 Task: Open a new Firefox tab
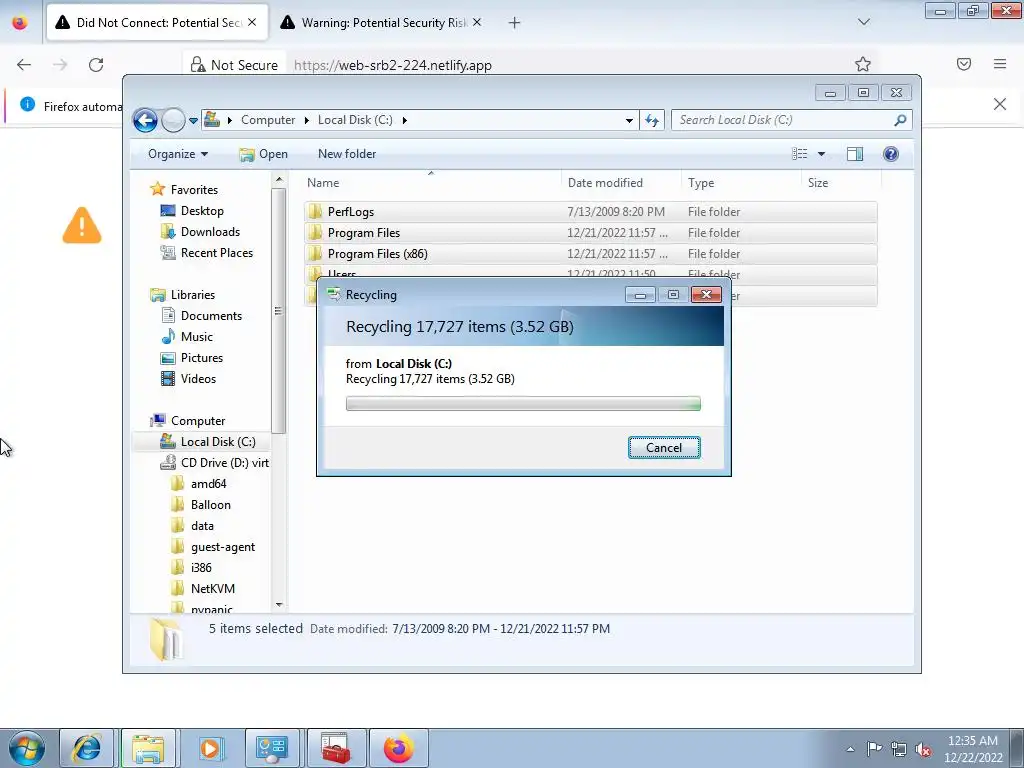pos(515,23)
